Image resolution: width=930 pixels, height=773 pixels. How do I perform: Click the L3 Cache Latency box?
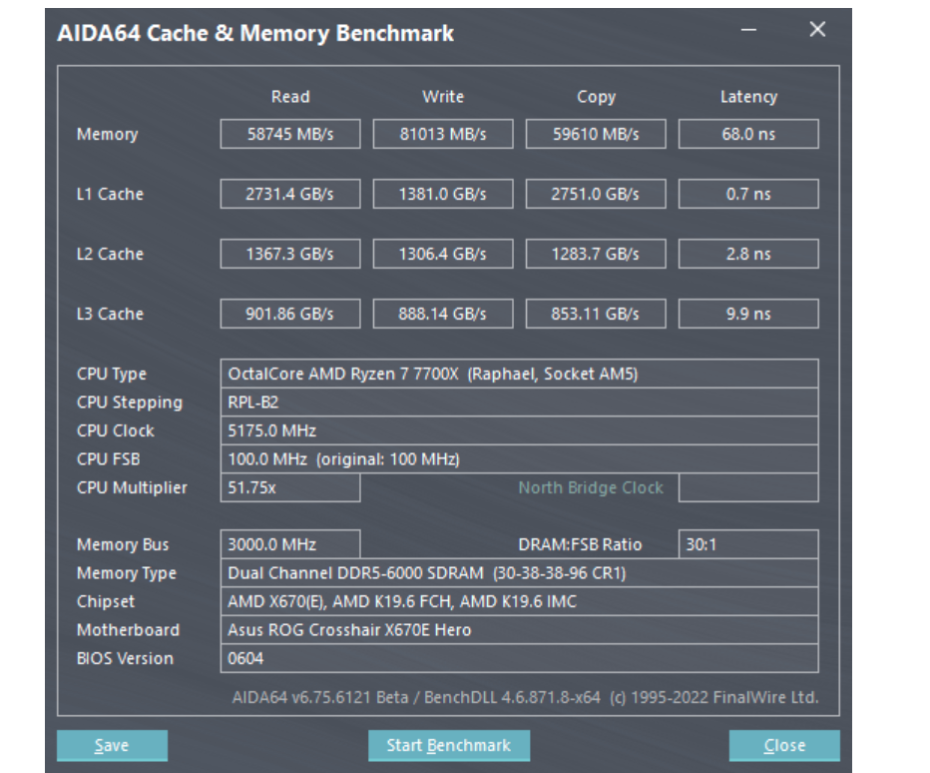click(x=748, y=314)
